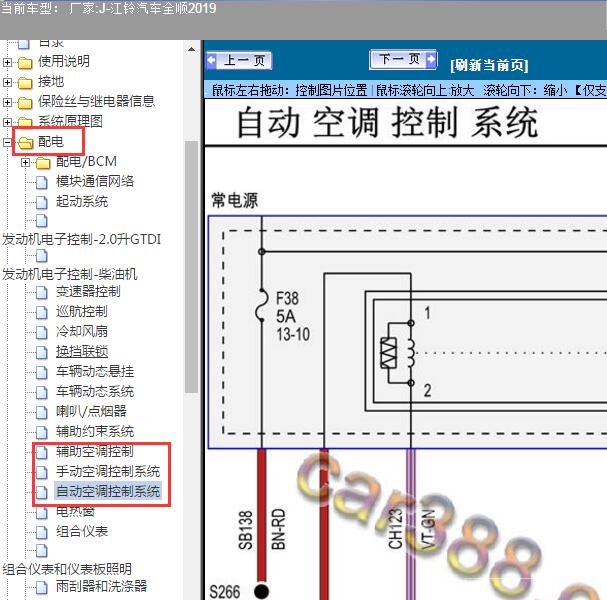Open the 巡航控制 page
Viewport: 607px width, 600px height.
point(82,312)
